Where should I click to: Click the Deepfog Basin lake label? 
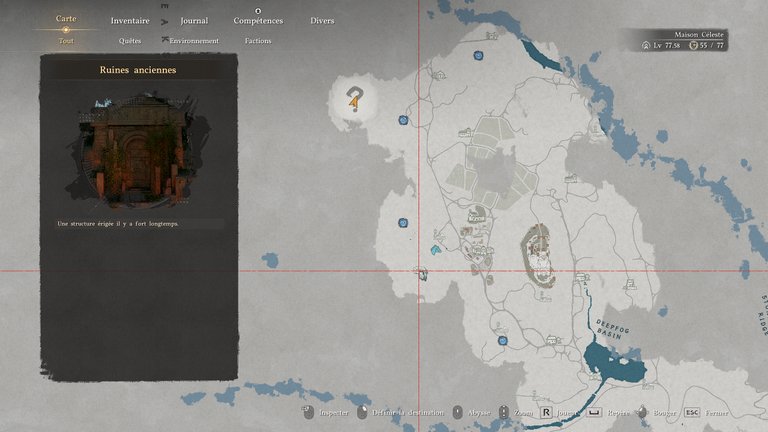pos(609,329)
